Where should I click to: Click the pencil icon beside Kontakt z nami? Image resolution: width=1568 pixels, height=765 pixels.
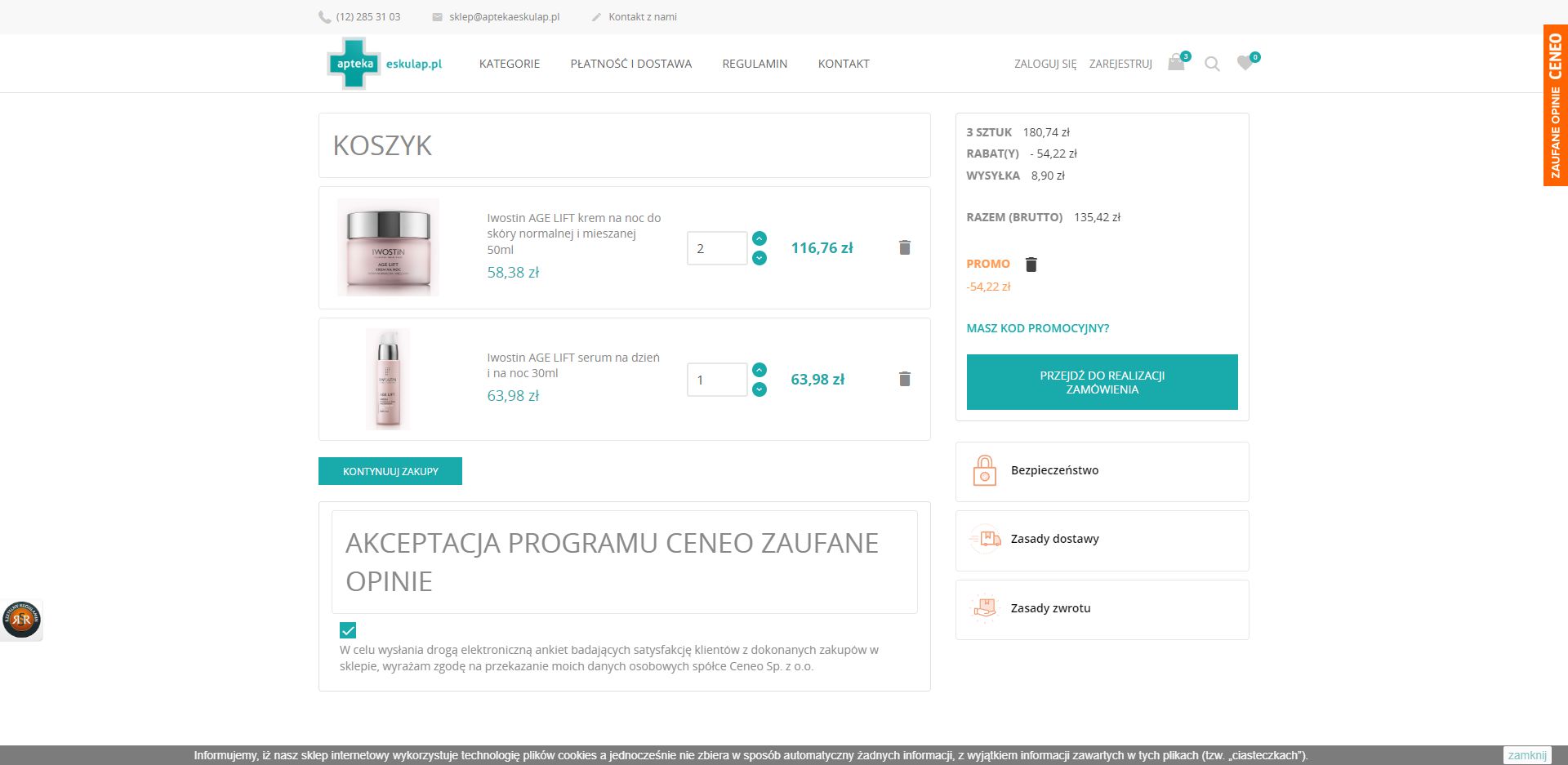(x=596, y=17)
